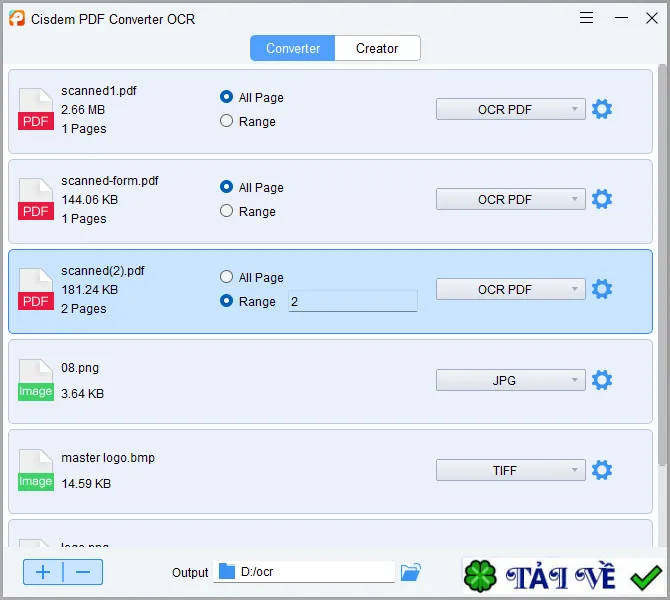Open OCR PDF format dropdown for scanned(2).pdf
Image resolution: width=670 pixels, height=600 pixels.
(x=511, y=290)
